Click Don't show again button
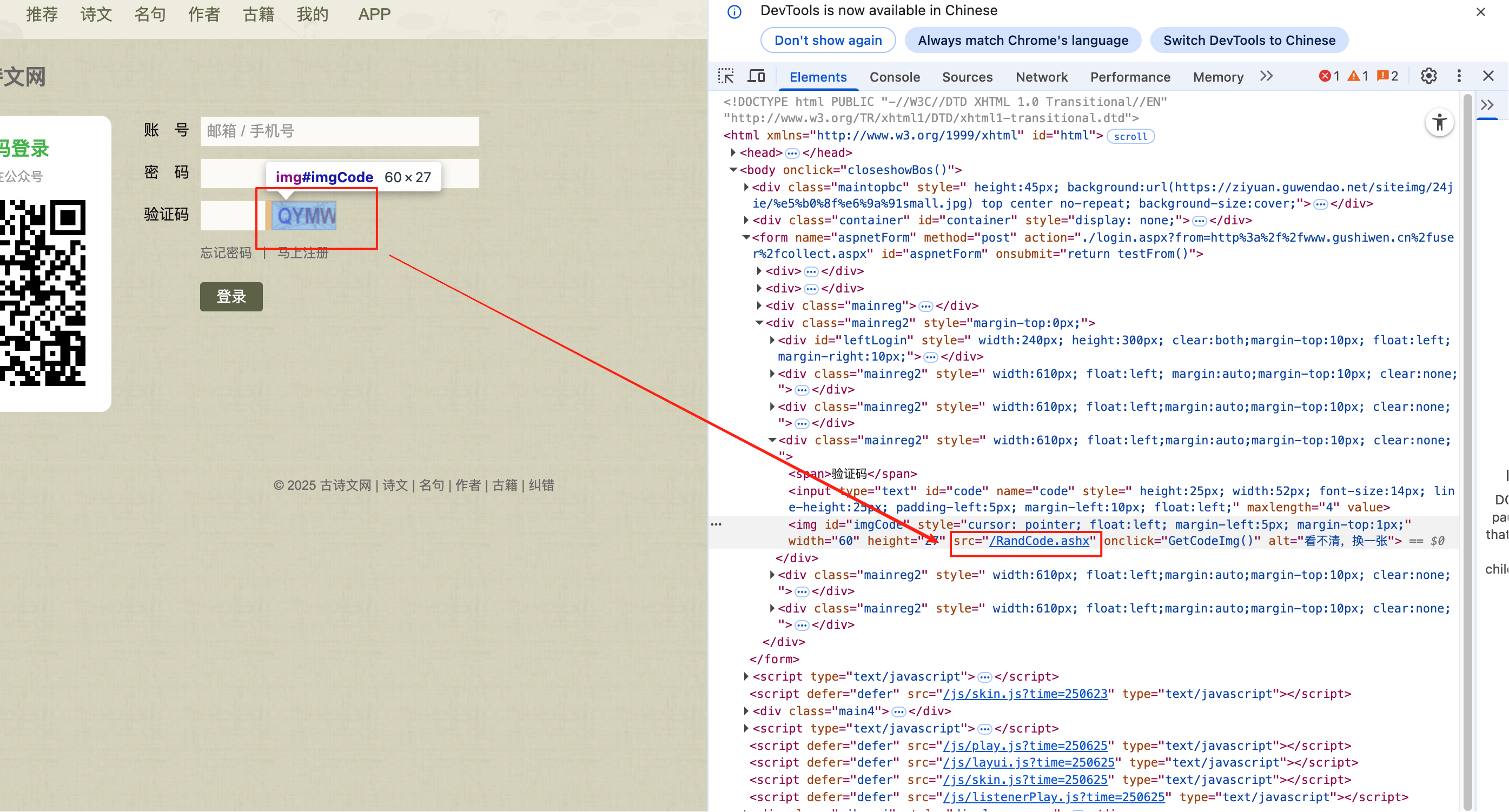 pyautogui.click(x=828, y=41)
